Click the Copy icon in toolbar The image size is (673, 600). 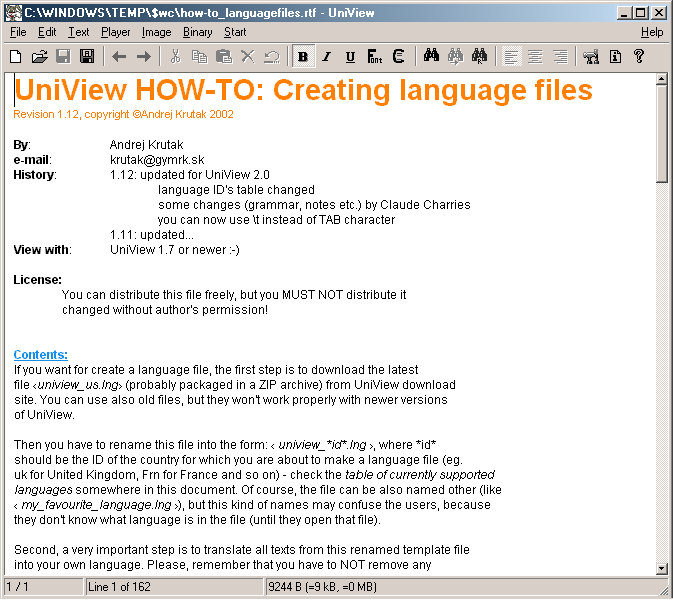pos(200,56)
